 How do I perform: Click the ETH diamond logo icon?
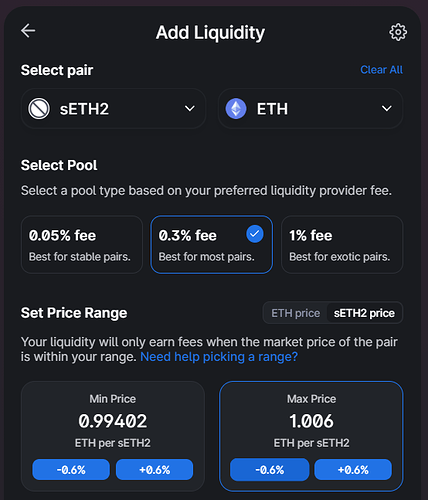pos(236,109)
